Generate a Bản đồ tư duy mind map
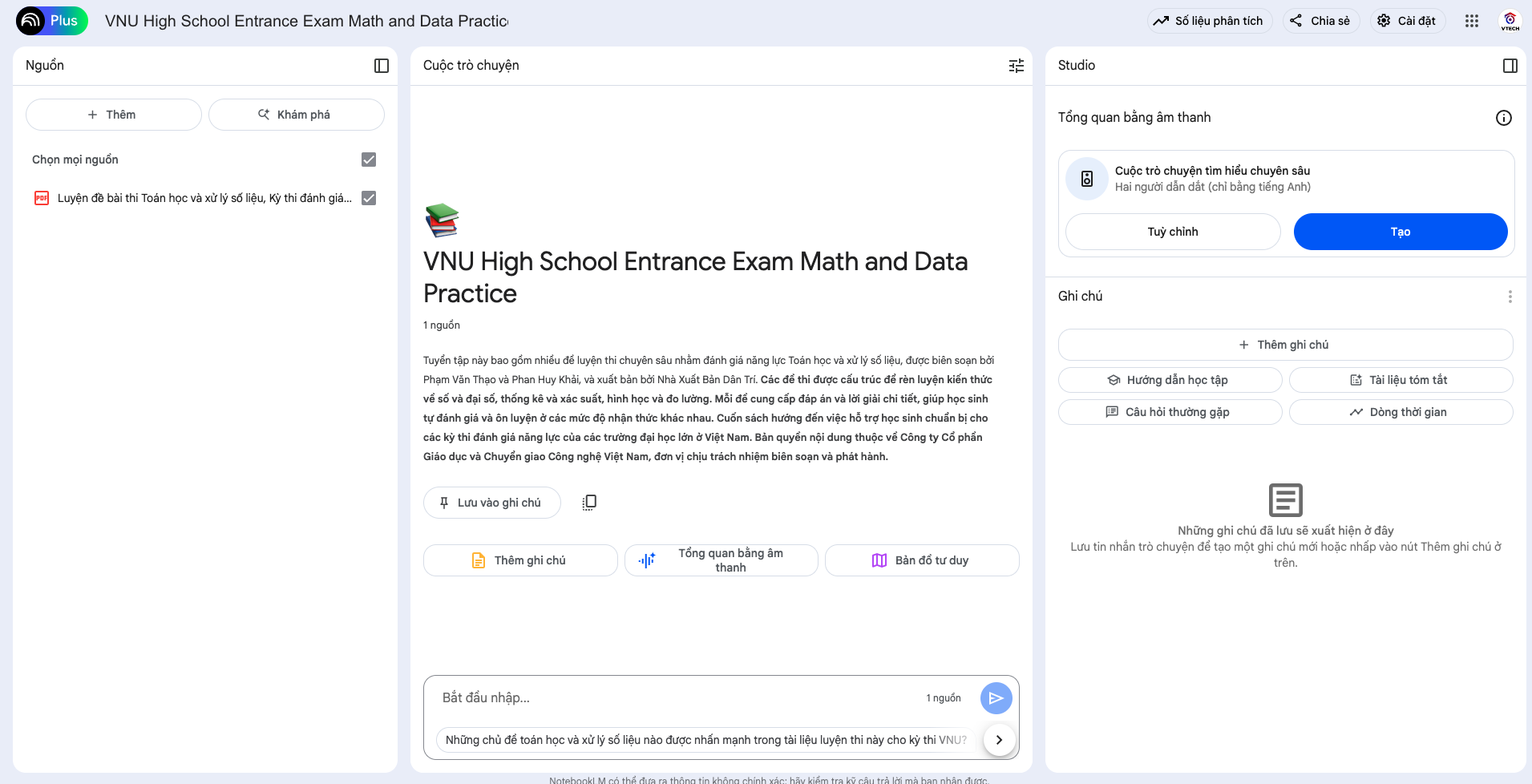 tap(922, 560)
